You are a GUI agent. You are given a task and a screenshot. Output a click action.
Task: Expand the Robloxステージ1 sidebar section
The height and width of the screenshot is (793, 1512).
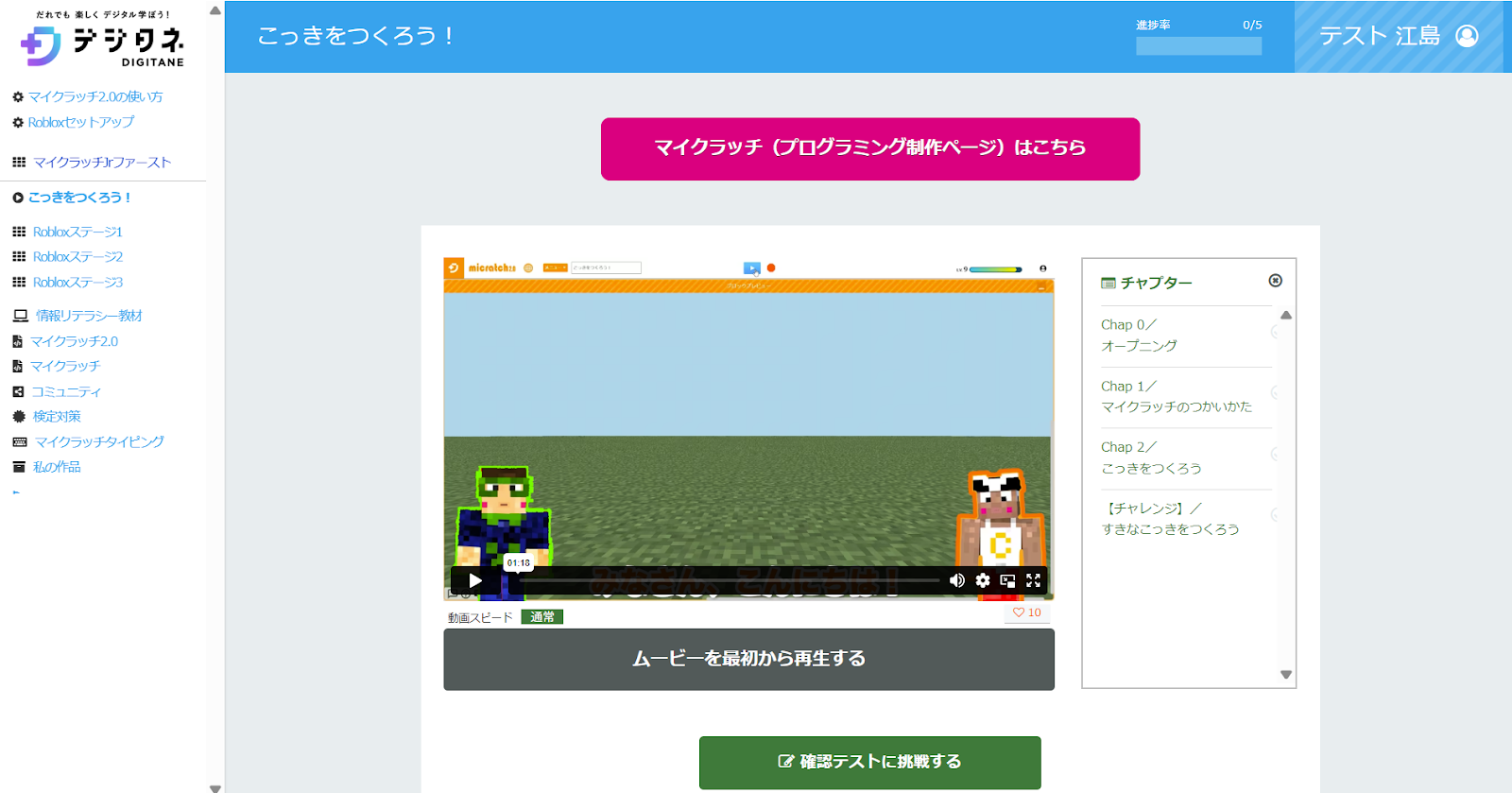(77, 232)
